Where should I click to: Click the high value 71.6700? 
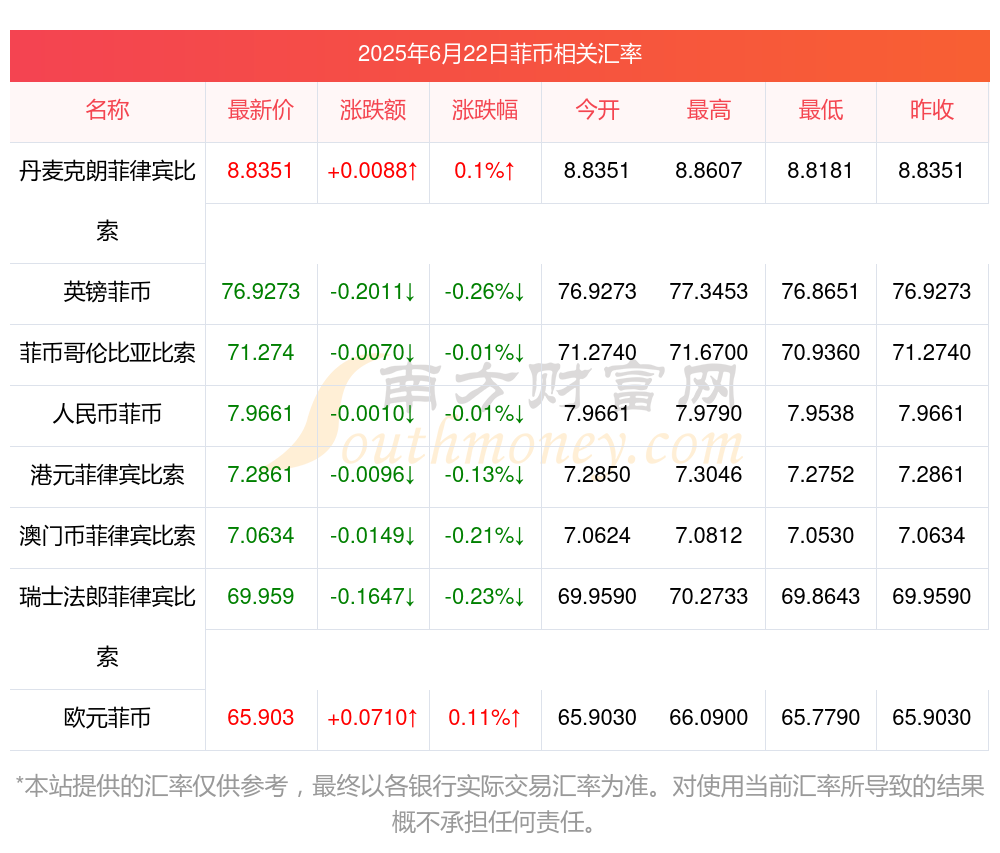(709, 352)
